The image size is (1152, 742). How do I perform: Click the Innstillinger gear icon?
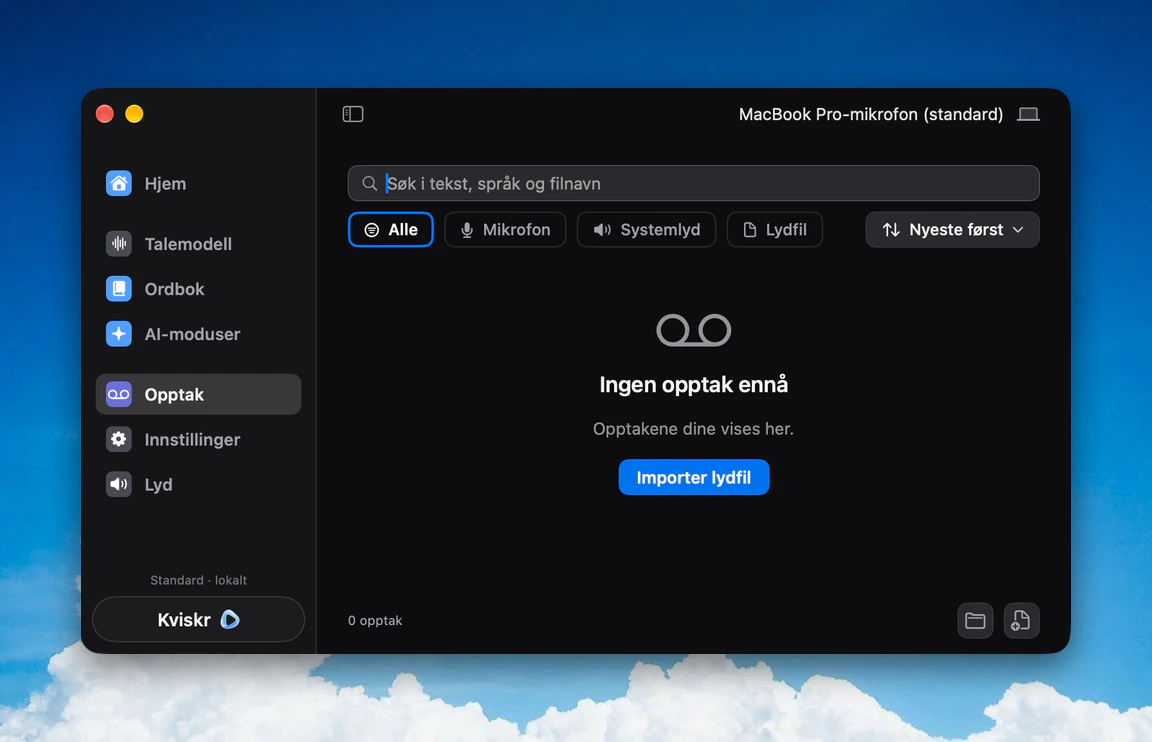(x=118, y=439)
